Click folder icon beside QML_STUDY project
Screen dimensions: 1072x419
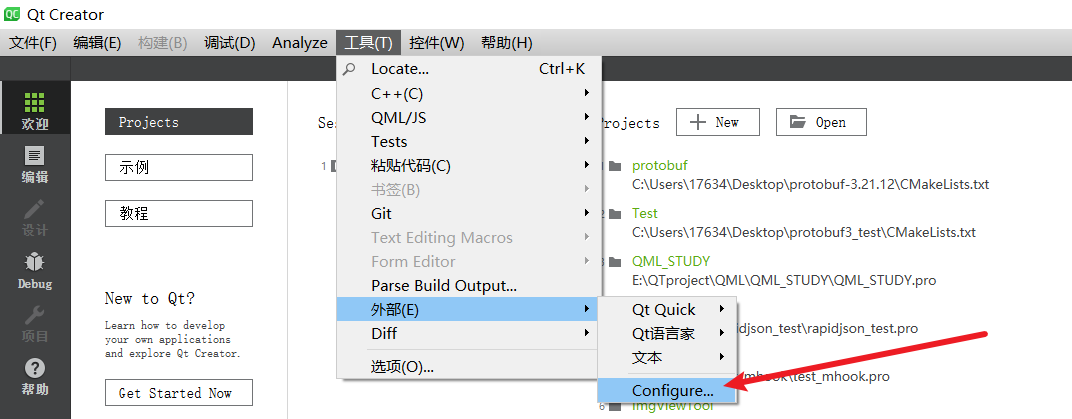click(615, 261)
